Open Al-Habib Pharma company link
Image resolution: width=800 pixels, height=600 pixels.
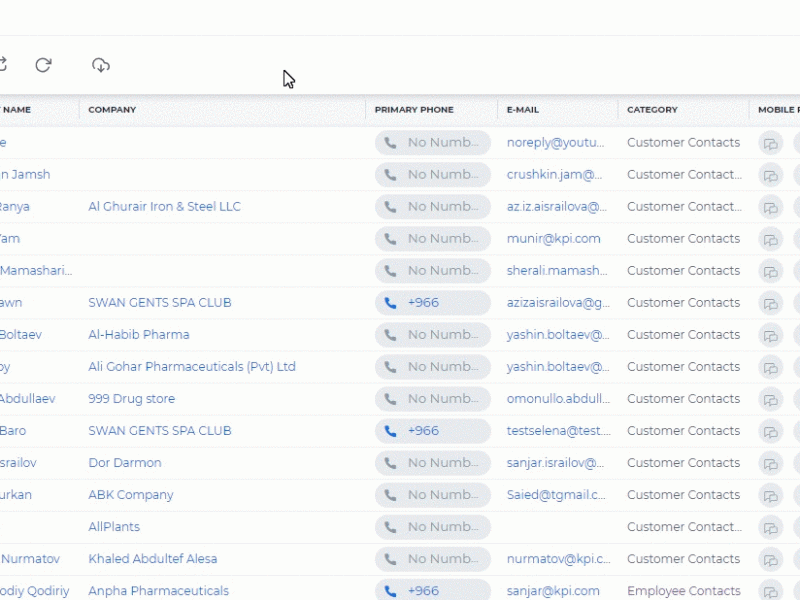(139, 335)
